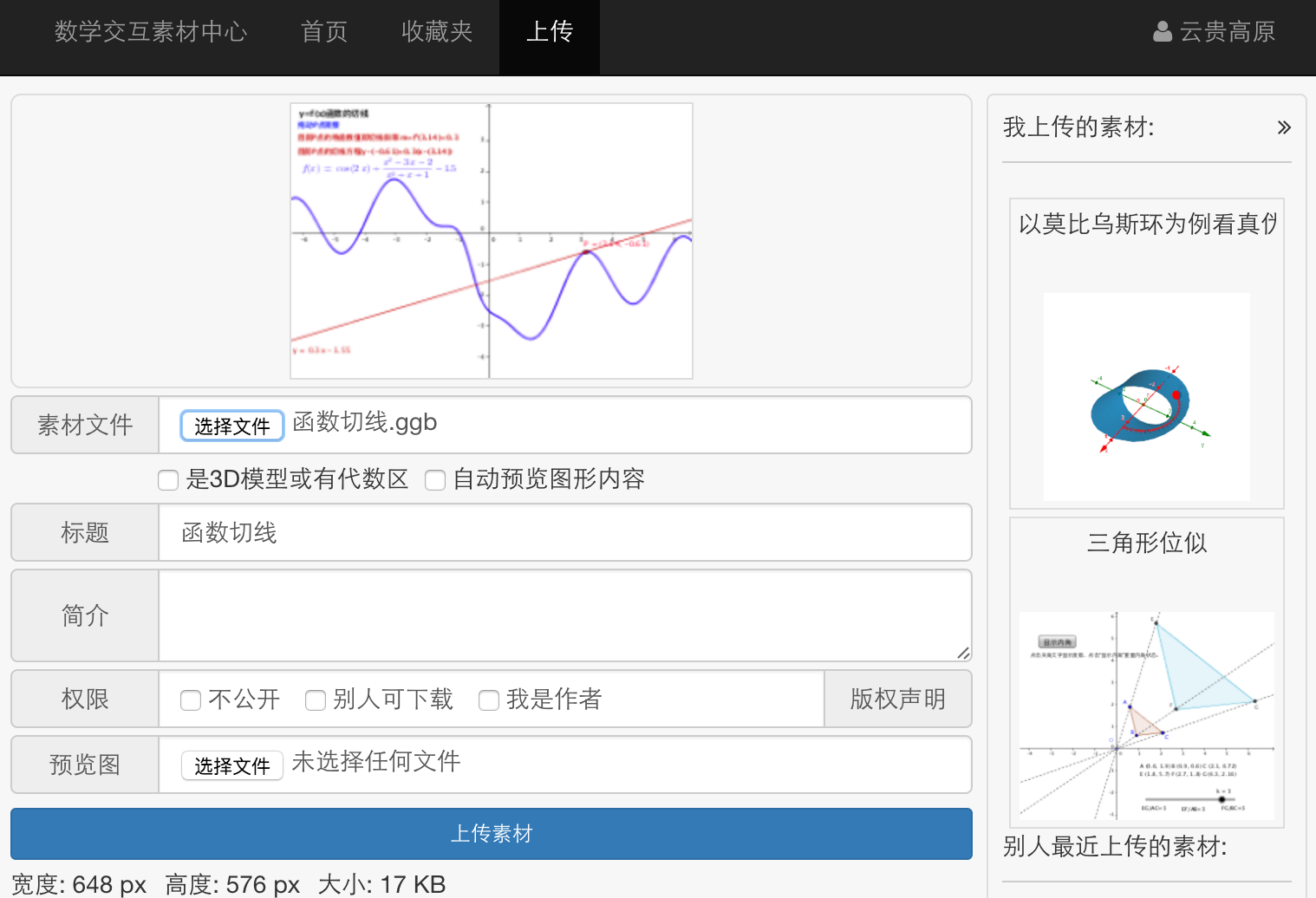This screenshot has height=898, width=1316.
Task: Click the 数学交互素材中心 site title
Action: (x=151, y=32)
